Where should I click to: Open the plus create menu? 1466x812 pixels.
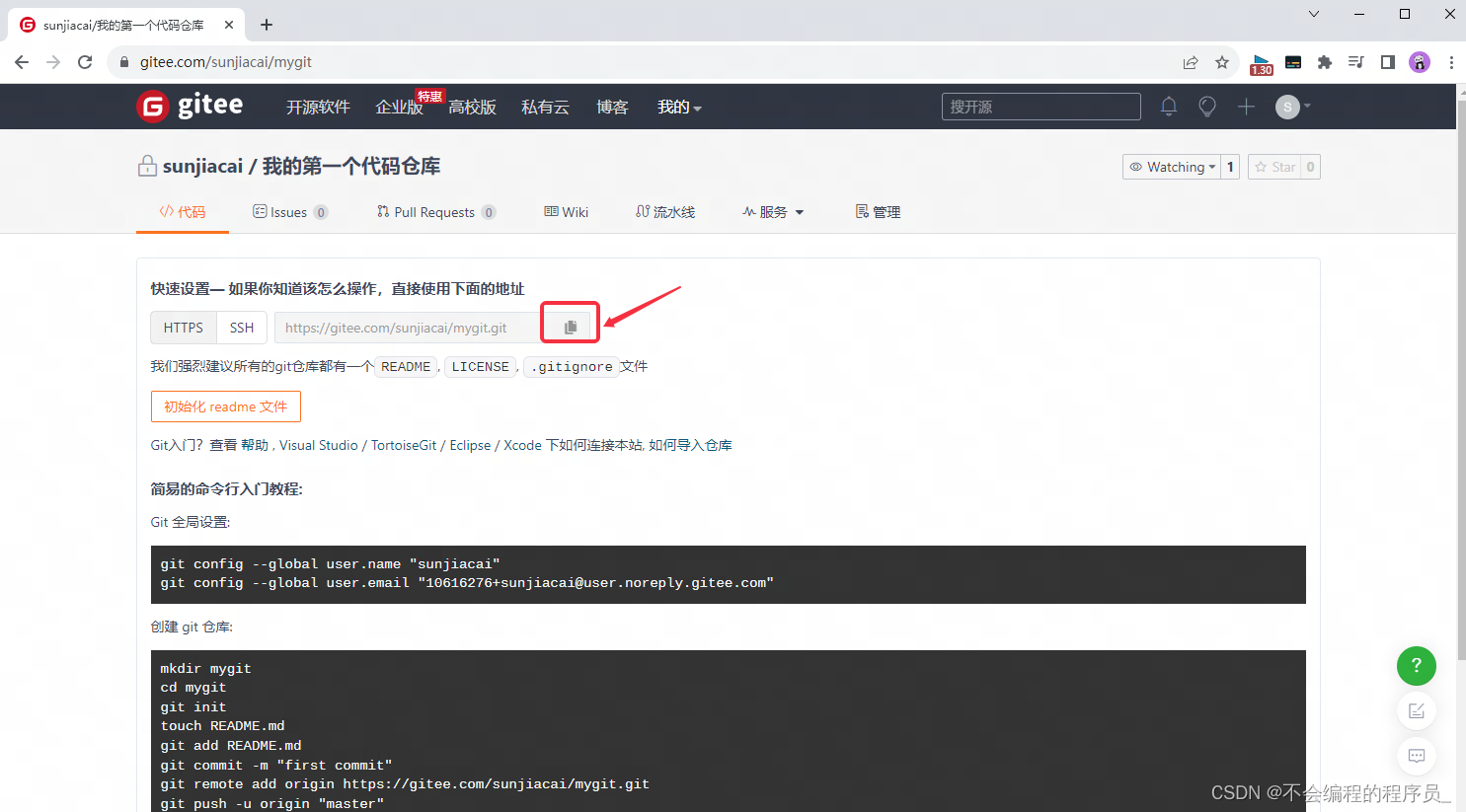1246,107
